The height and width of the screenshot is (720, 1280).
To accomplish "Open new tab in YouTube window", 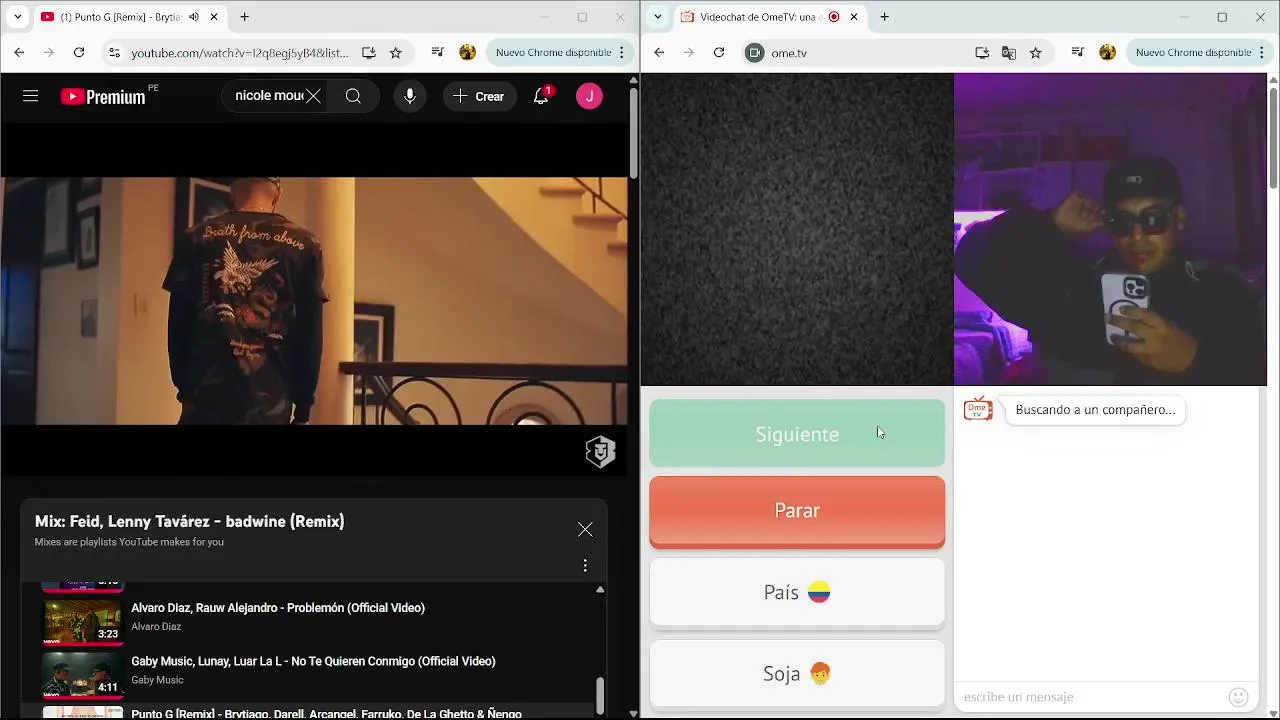I will coord(244,17).
